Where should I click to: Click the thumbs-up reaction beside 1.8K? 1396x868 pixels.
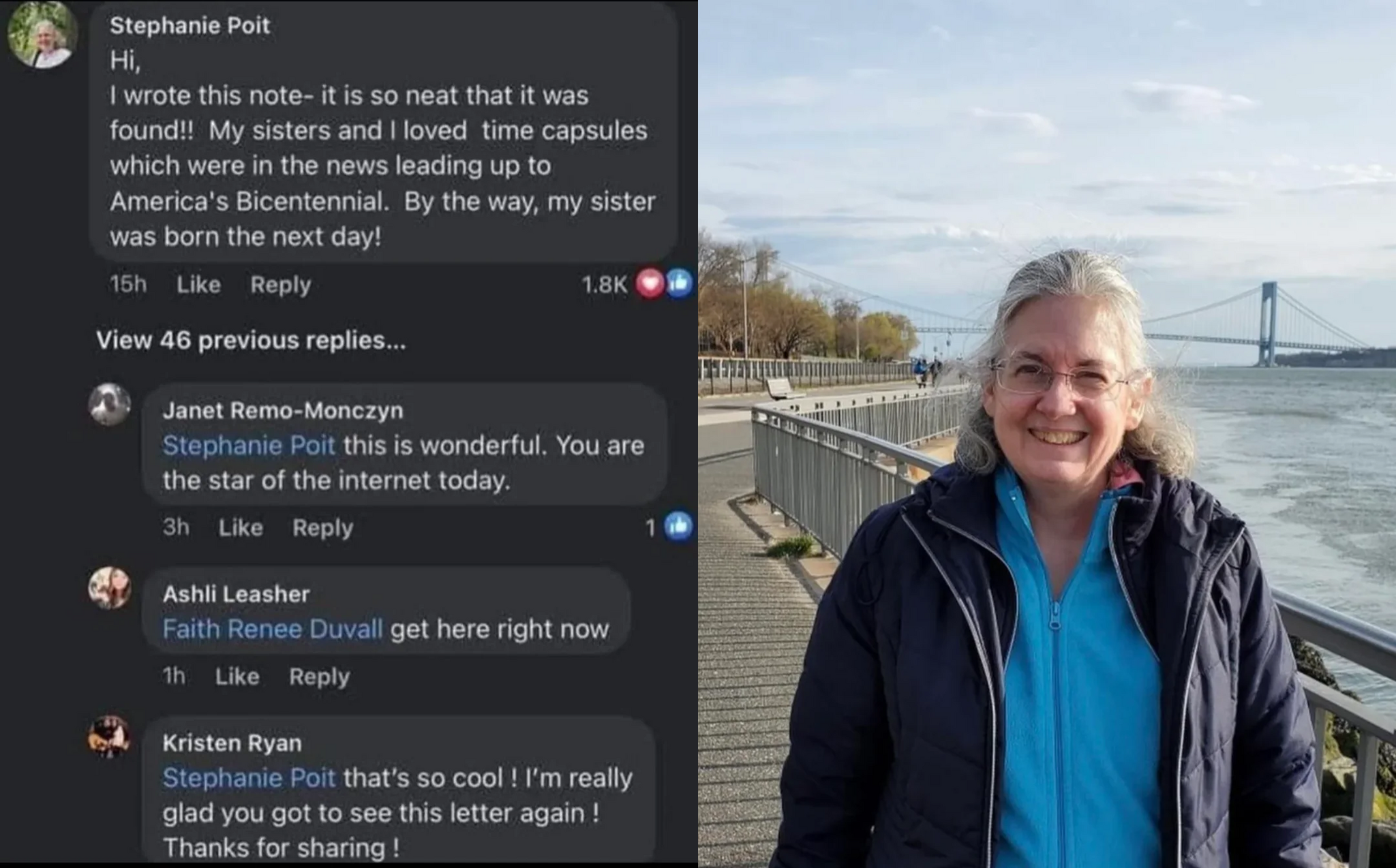678,283
